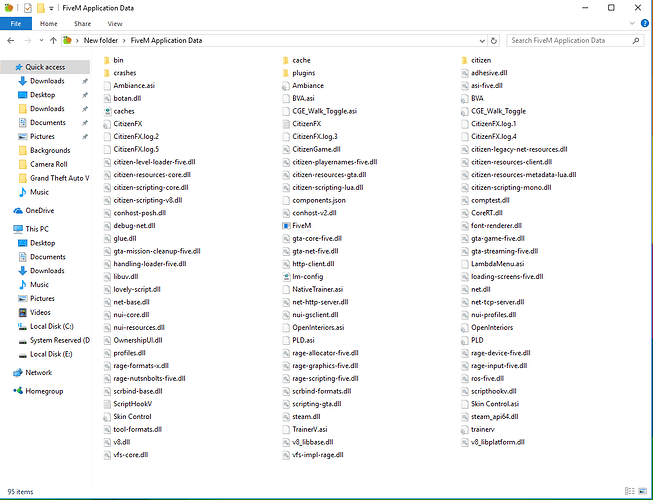Select OneDrive in navigation pane
The height and width of the screenshot is (500, 653).
[x=40, y=211]
